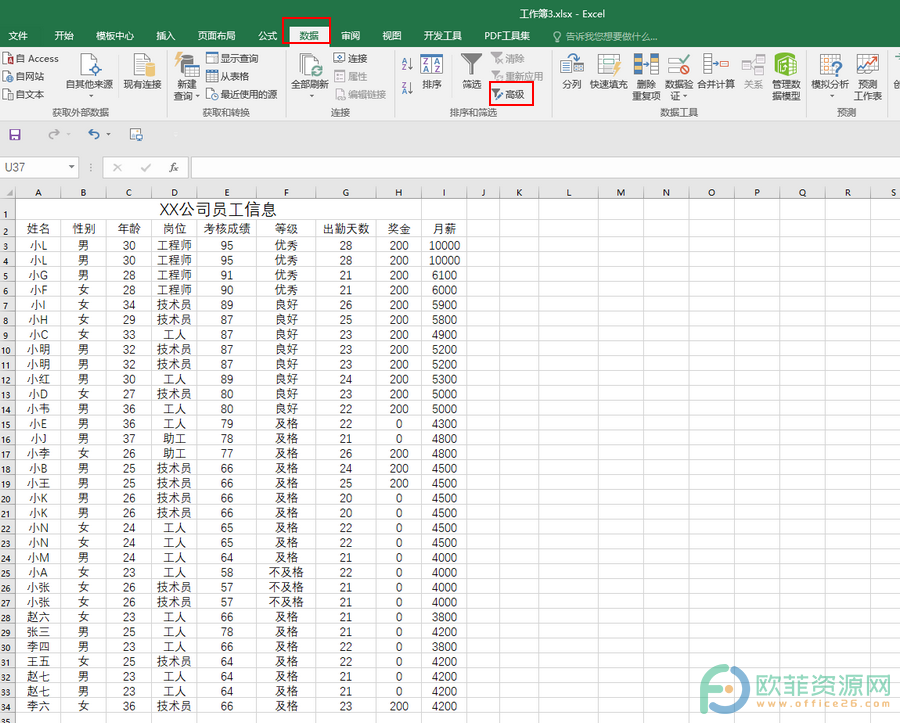
Task: Click the 连接 connections icon
Action: 350,59
